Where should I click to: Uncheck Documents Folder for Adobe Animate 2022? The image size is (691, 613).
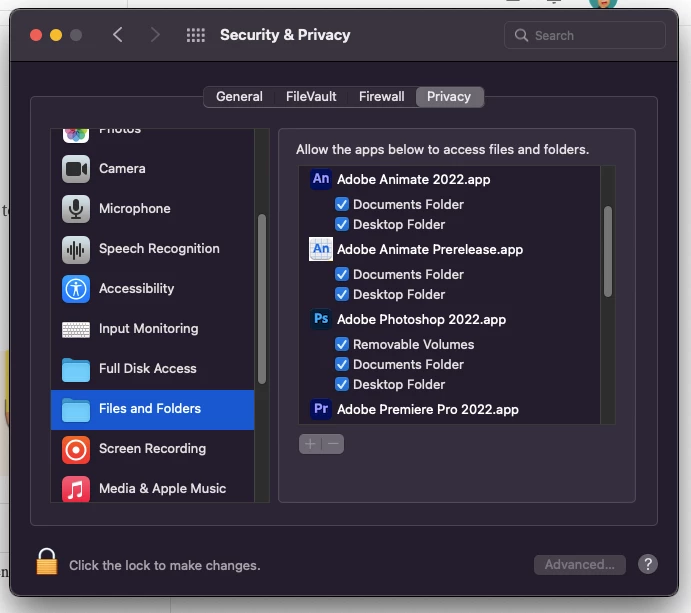pos(342,204)
